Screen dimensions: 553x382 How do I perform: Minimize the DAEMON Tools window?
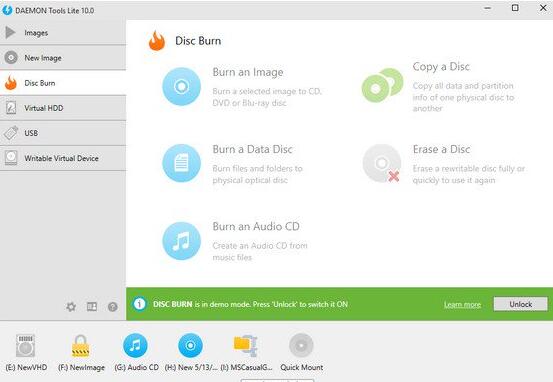point(488,8)
